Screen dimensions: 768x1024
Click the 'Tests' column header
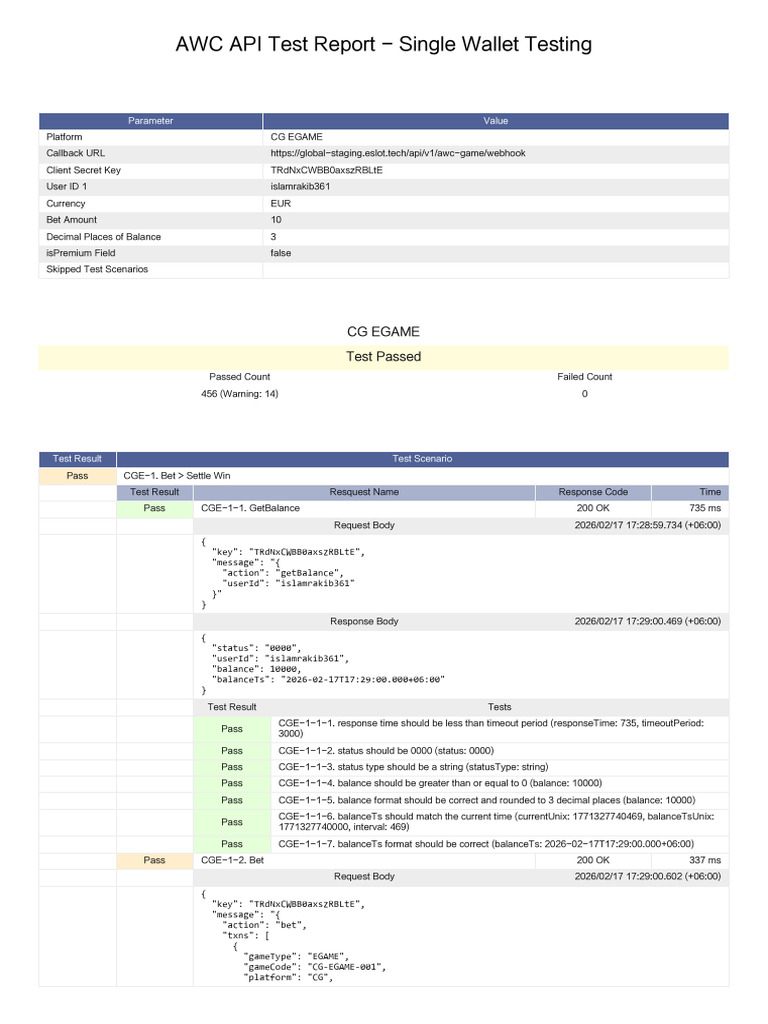(x=500, y=707)
